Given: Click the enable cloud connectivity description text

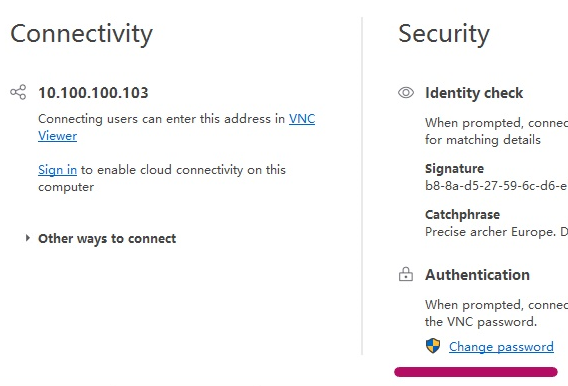Looking at the screenshot, I should 162,178.
